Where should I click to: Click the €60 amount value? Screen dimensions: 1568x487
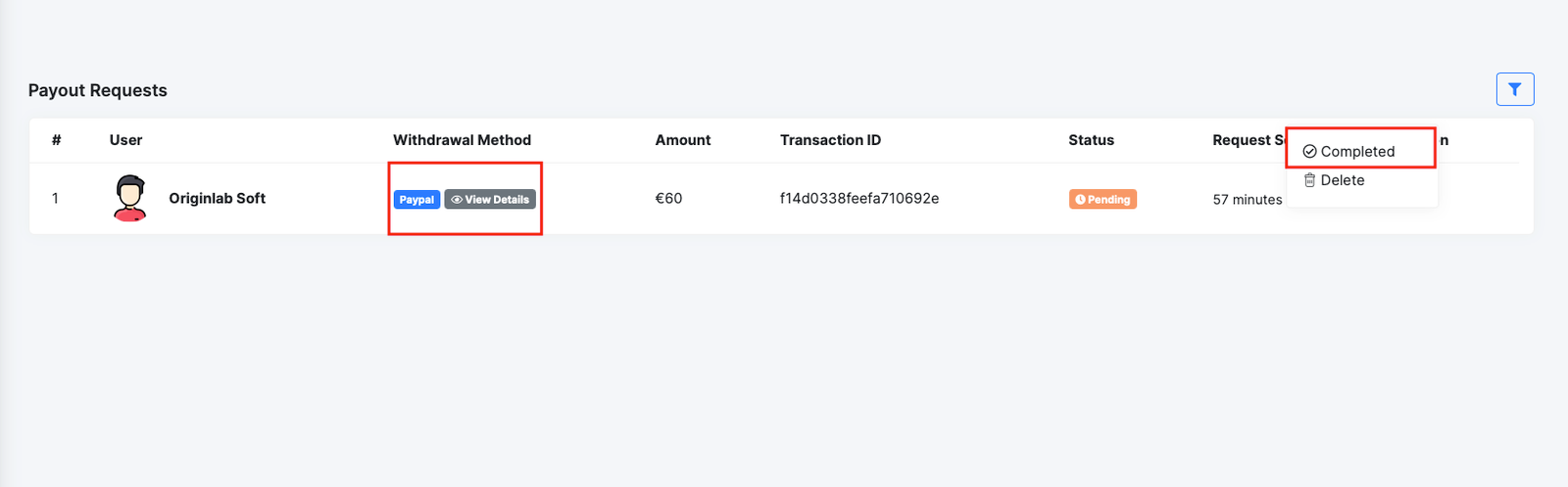668,198
